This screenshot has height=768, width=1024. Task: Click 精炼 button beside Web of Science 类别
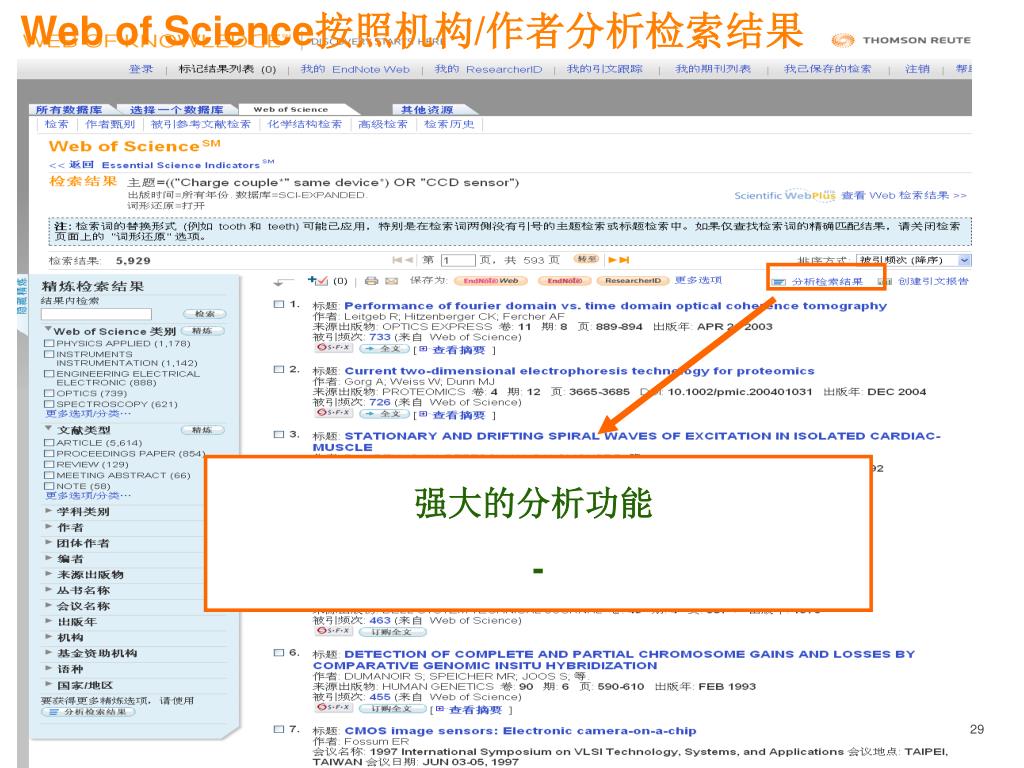click(x=202, y=331)
